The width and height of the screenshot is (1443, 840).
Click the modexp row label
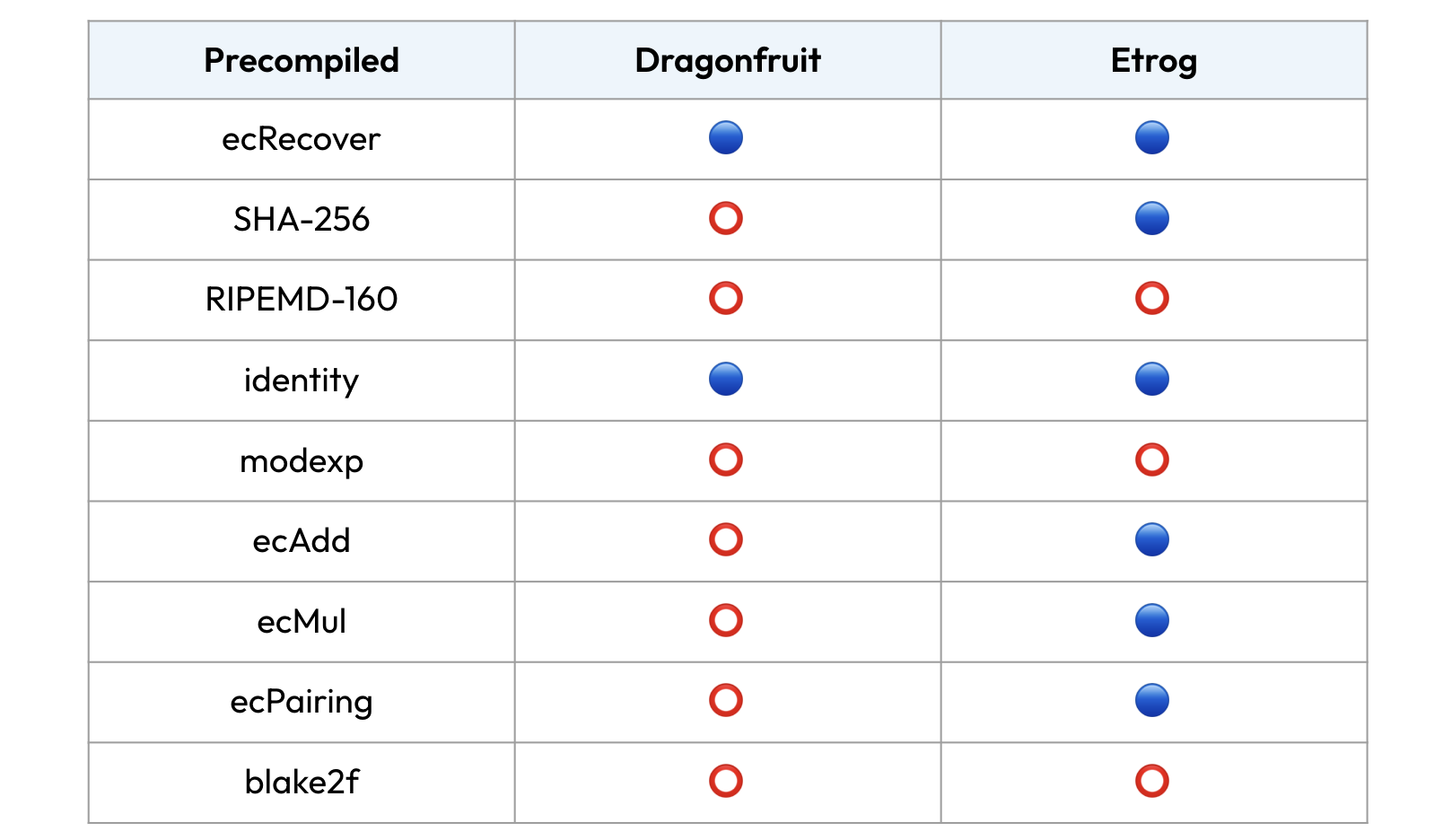click(302, 461)
